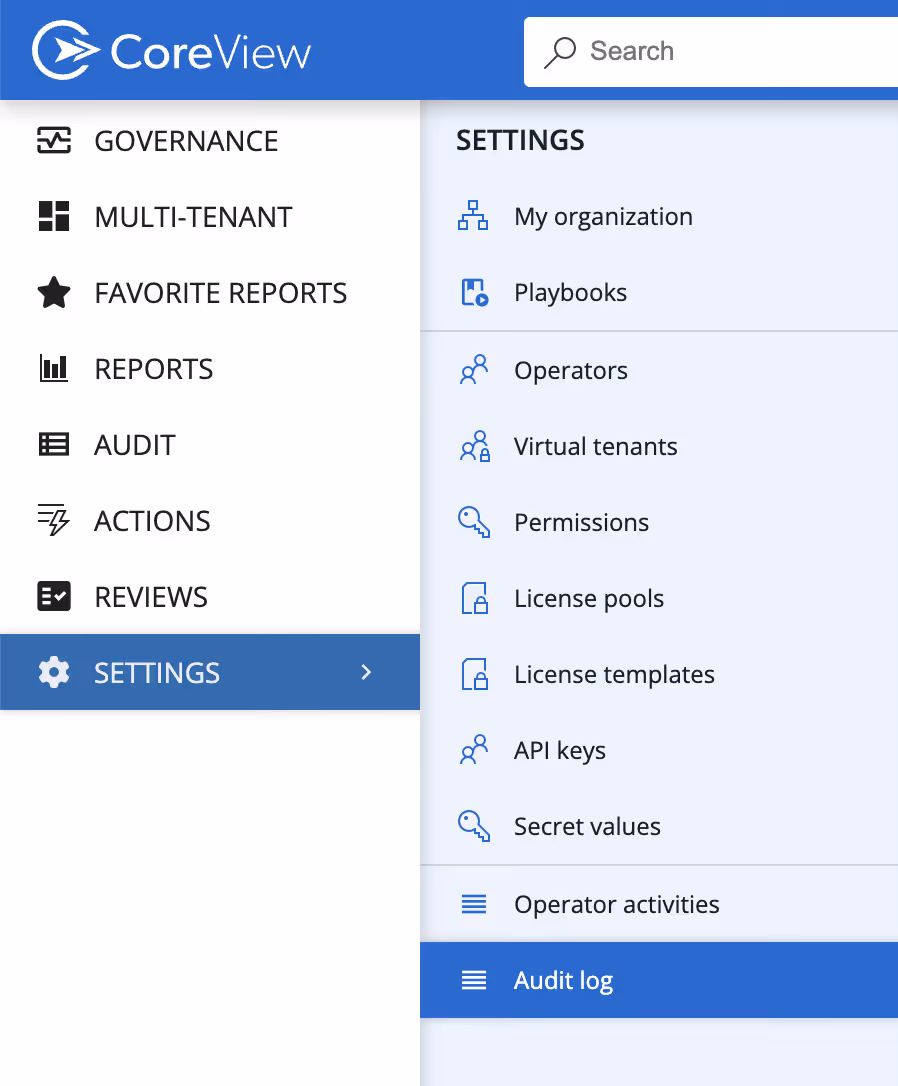Click the Reports bar chart icon
The height and width of the screenshot is (1086, 898).
point(54,369)
